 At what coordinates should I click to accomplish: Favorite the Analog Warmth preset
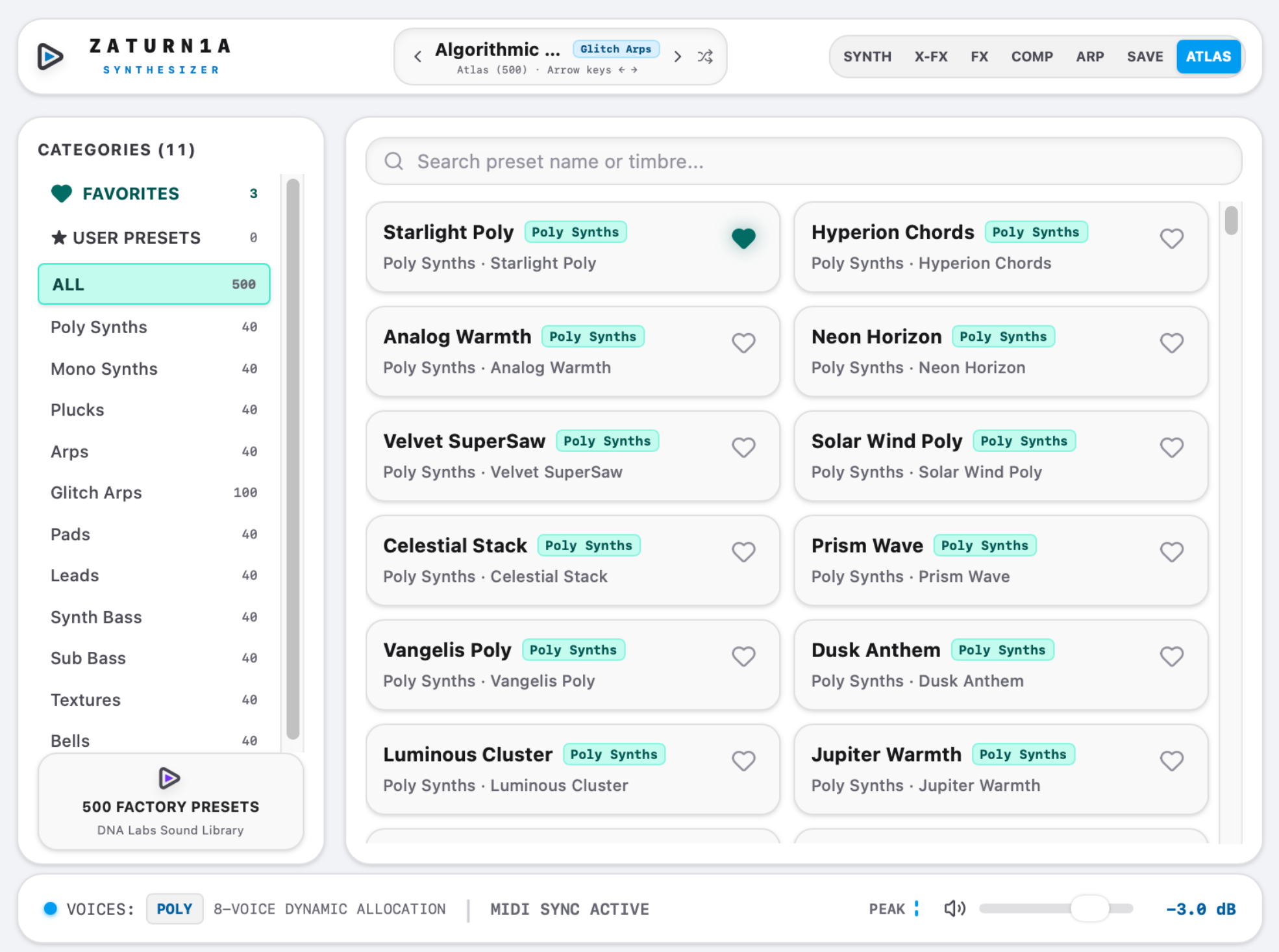pos(743,343)
